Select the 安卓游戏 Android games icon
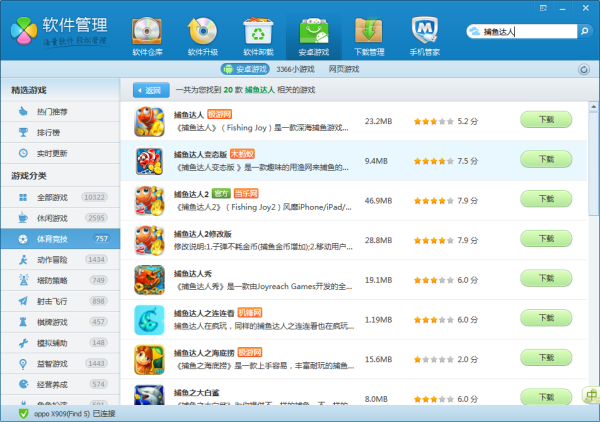 click(x=314, y=37)
